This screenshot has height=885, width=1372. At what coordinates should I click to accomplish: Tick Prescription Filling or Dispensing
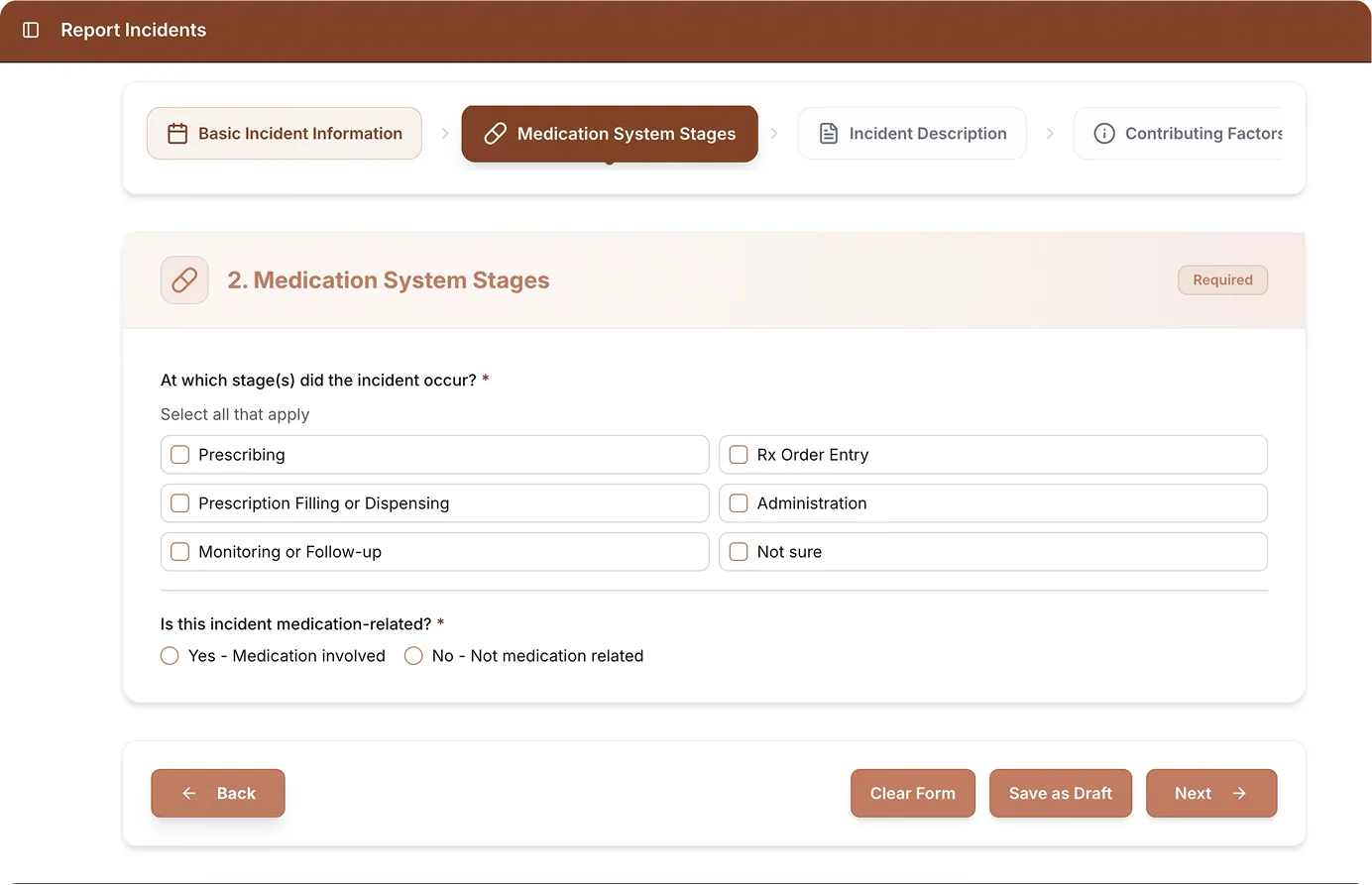pos(180,503)
